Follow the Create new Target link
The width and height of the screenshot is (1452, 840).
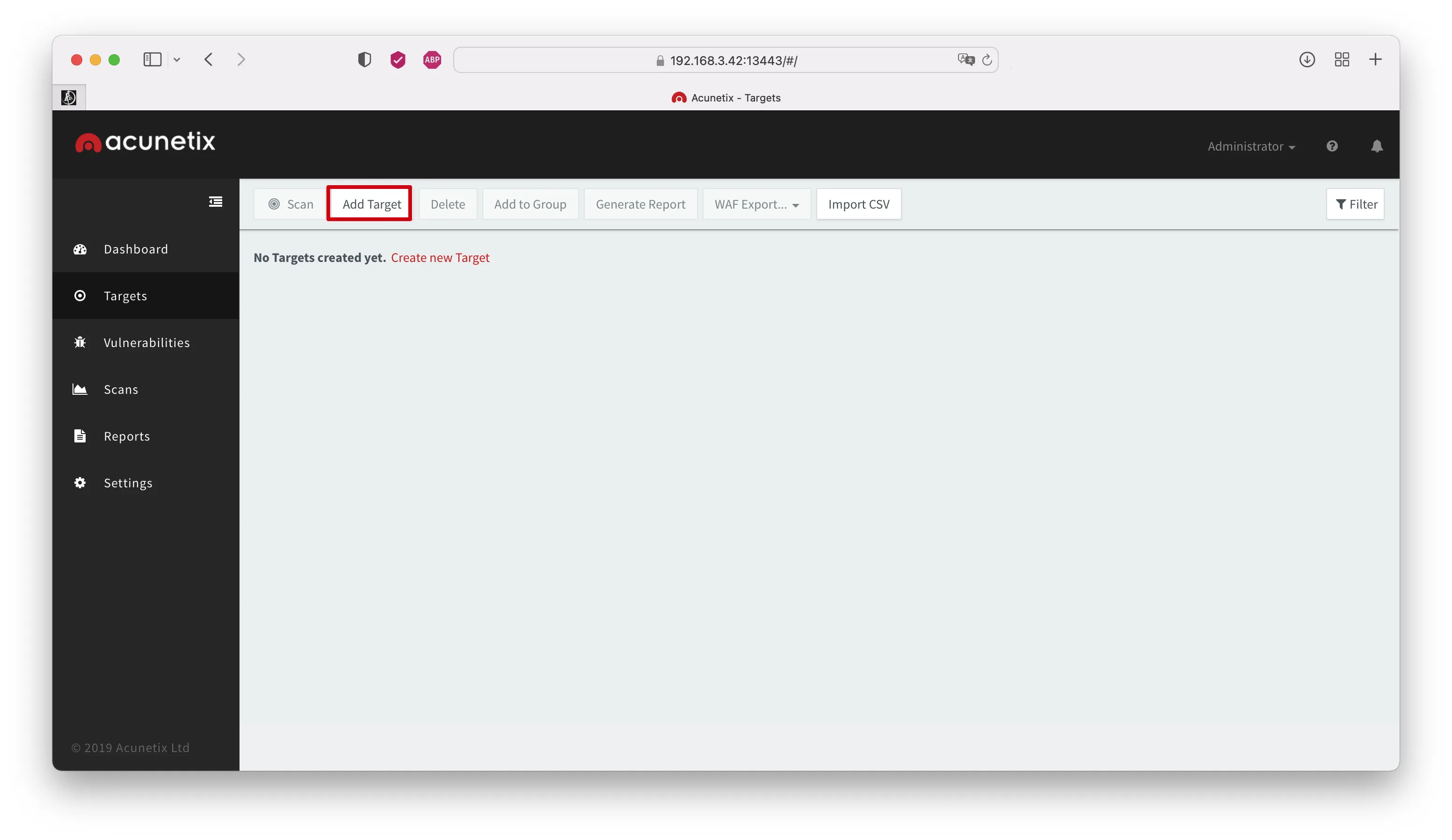[440, 258]
